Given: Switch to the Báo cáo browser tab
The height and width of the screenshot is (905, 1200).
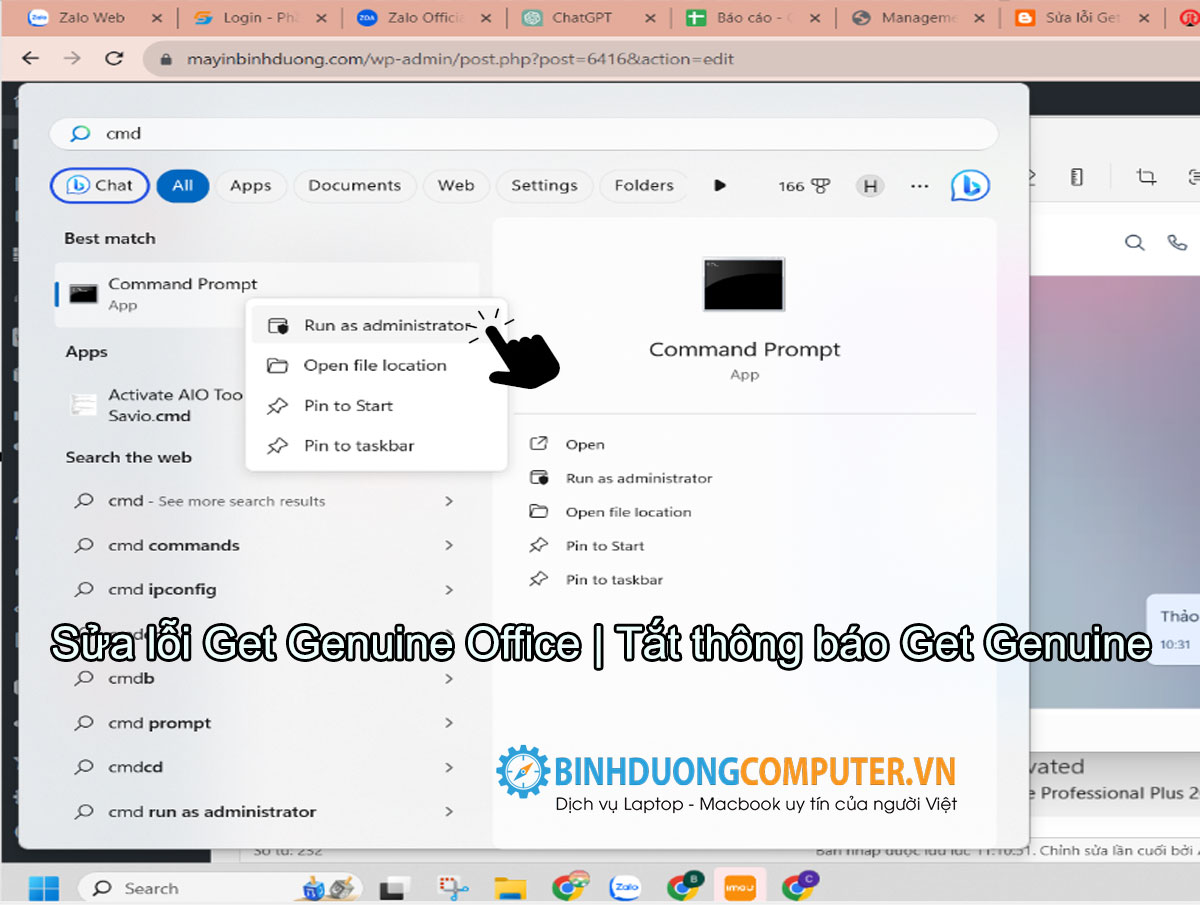Looking at the screenshot, I should [752, 17].
